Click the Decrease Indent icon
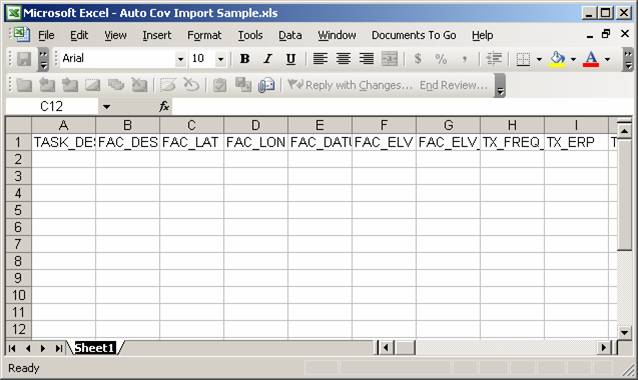Image resolution: width=638 pixels, height=380 pixels. (x=494, y=59)
